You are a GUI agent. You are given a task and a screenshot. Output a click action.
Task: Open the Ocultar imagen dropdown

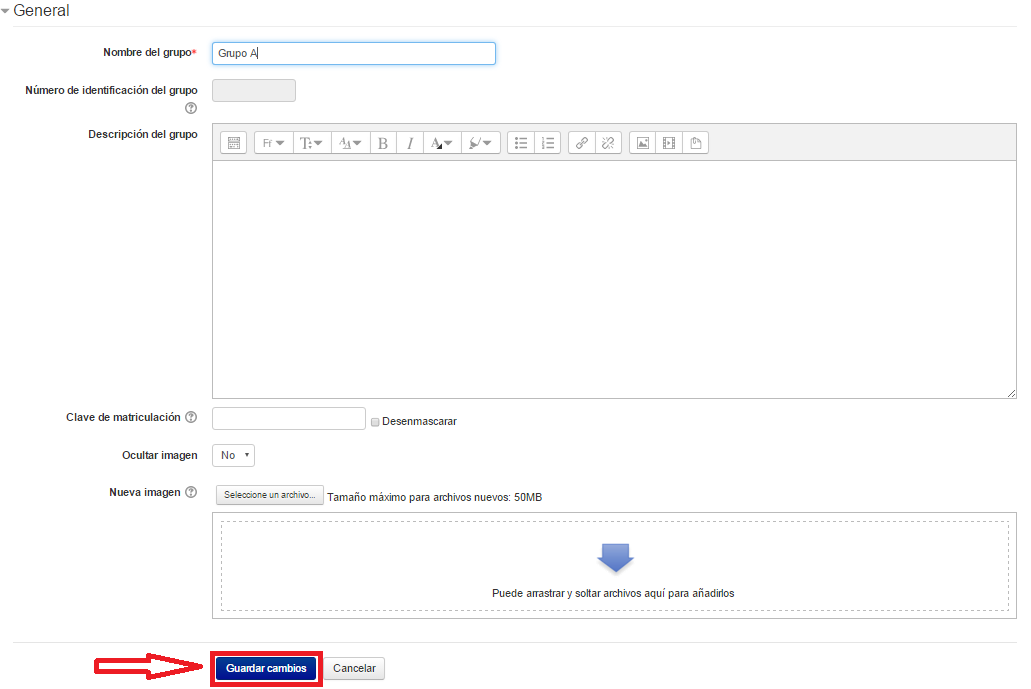[x=234, y=455]
